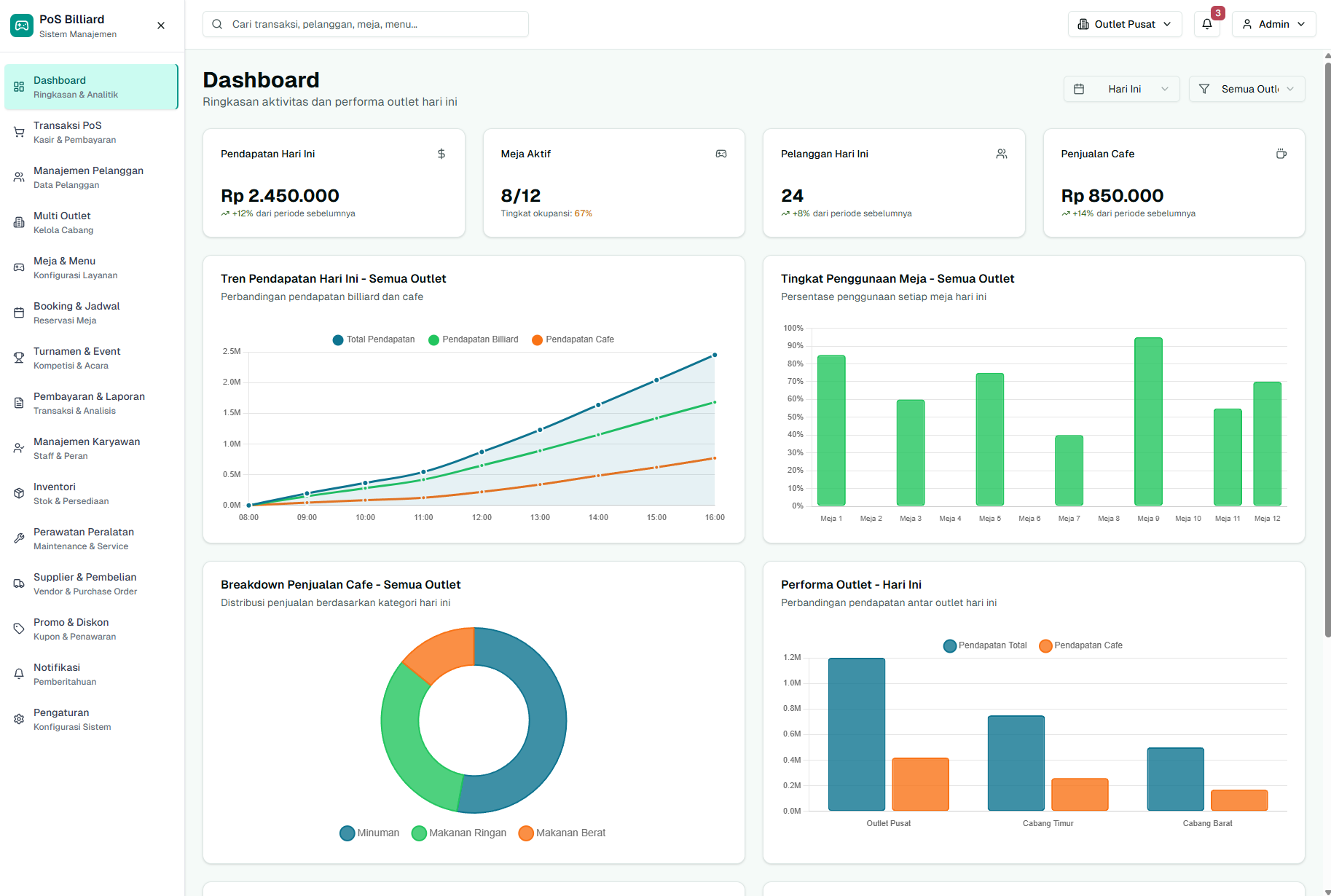Click the box icon for Inventori
The height and width of the screenshot is (896, 1331).
click(19, 494)
